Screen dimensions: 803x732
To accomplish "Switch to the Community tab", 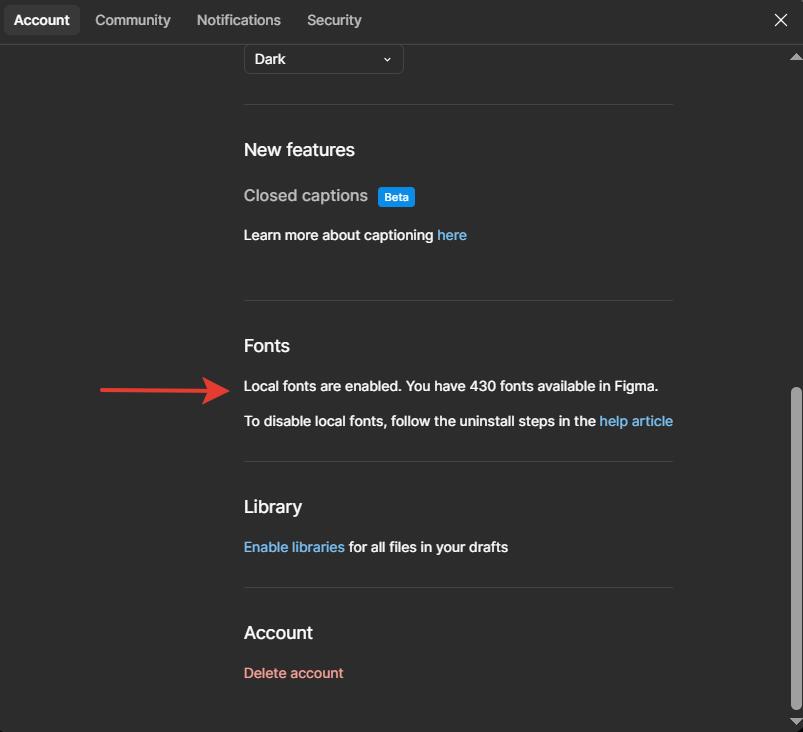I will coord(133,20).
